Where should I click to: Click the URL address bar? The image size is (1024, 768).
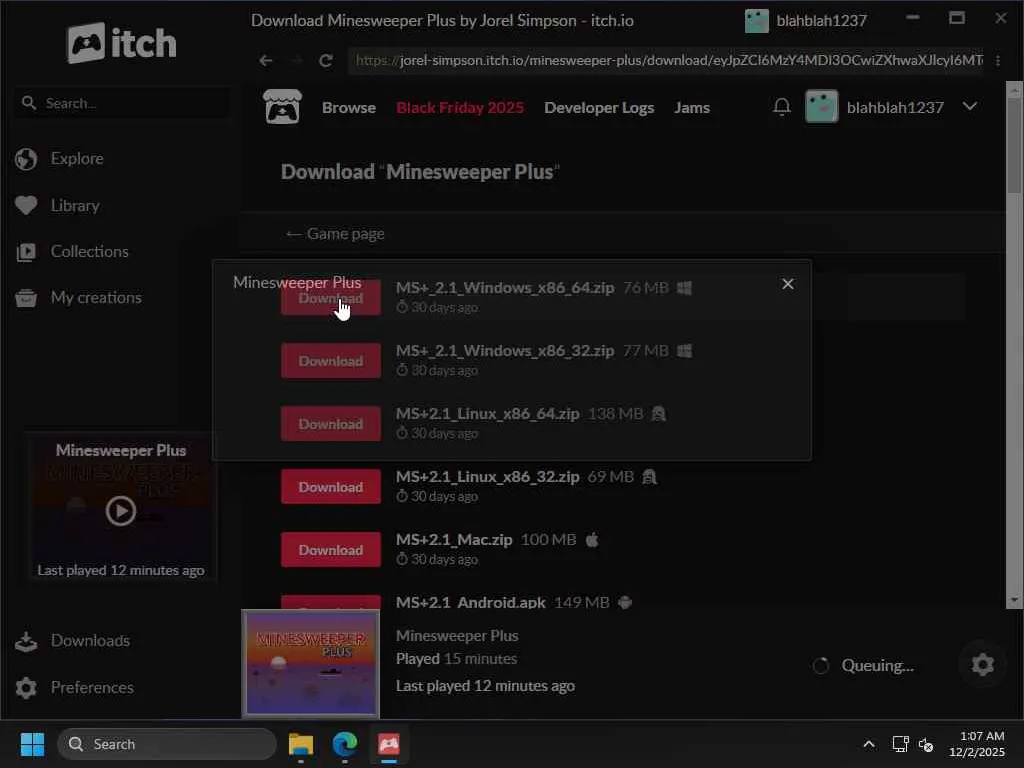pyautogui.click(x=666, y=60)
